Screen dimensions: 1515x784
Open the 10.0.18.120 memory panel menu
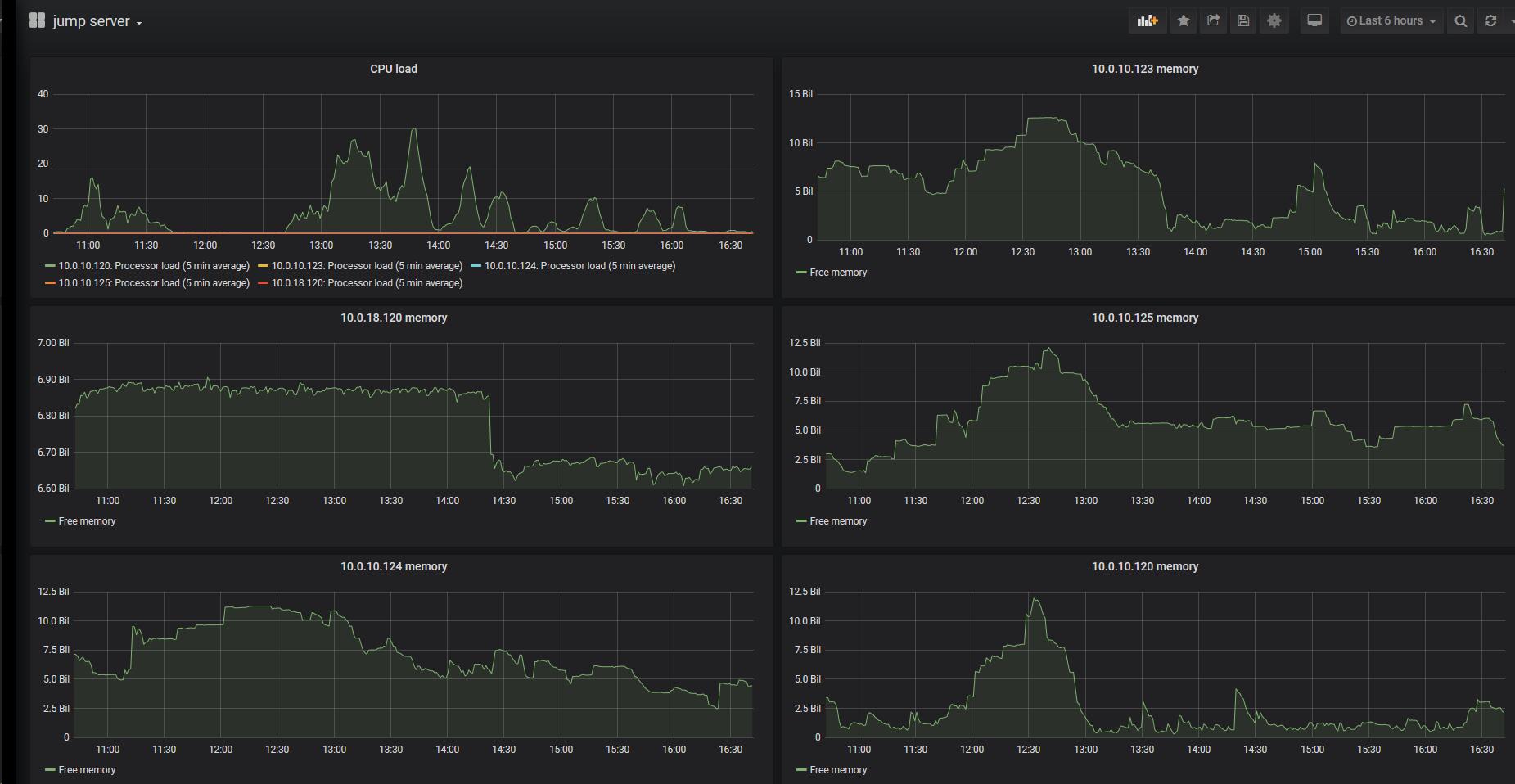click(394, 318)
